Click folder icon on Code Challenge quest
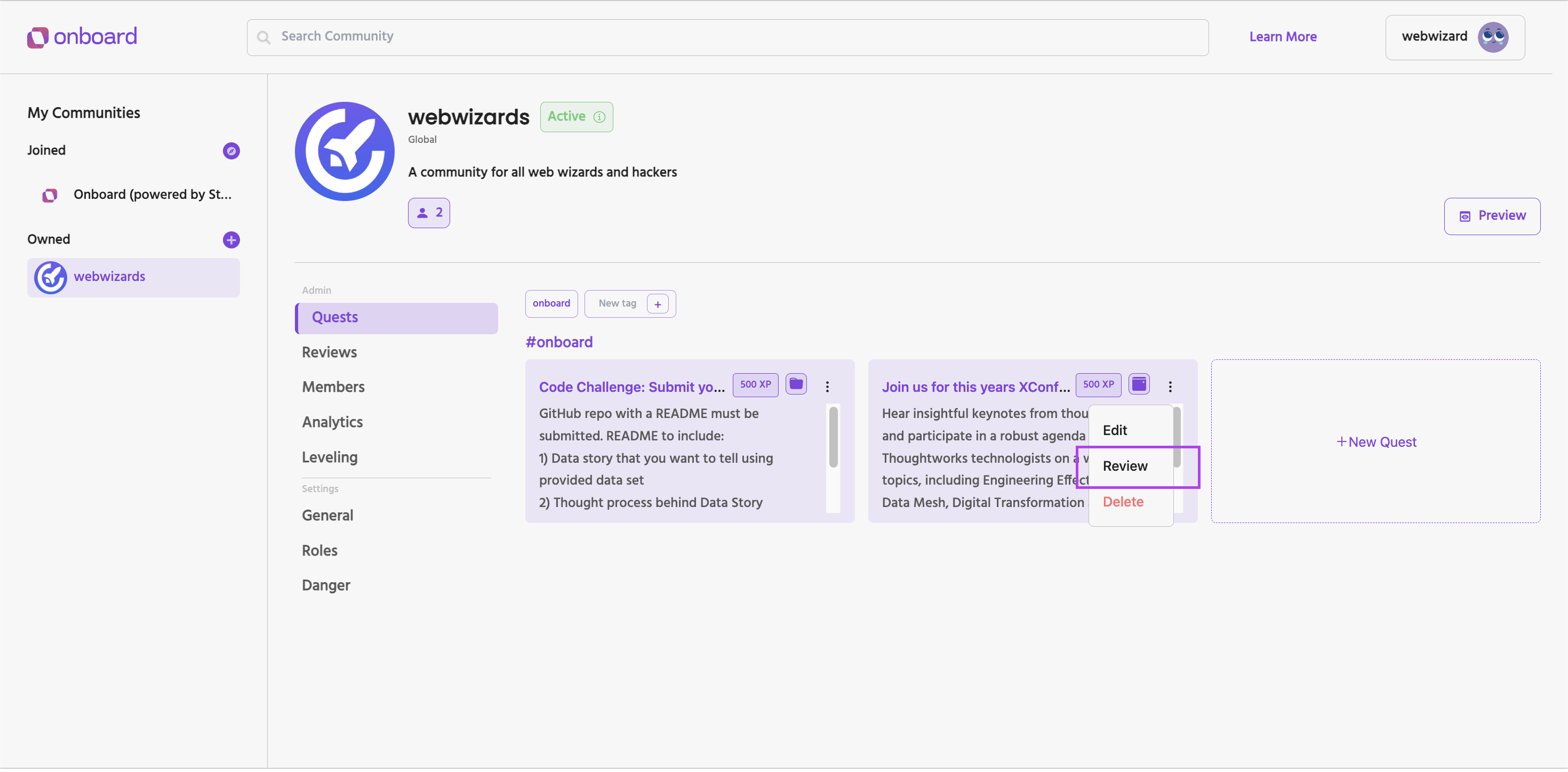 pos(796,385)
